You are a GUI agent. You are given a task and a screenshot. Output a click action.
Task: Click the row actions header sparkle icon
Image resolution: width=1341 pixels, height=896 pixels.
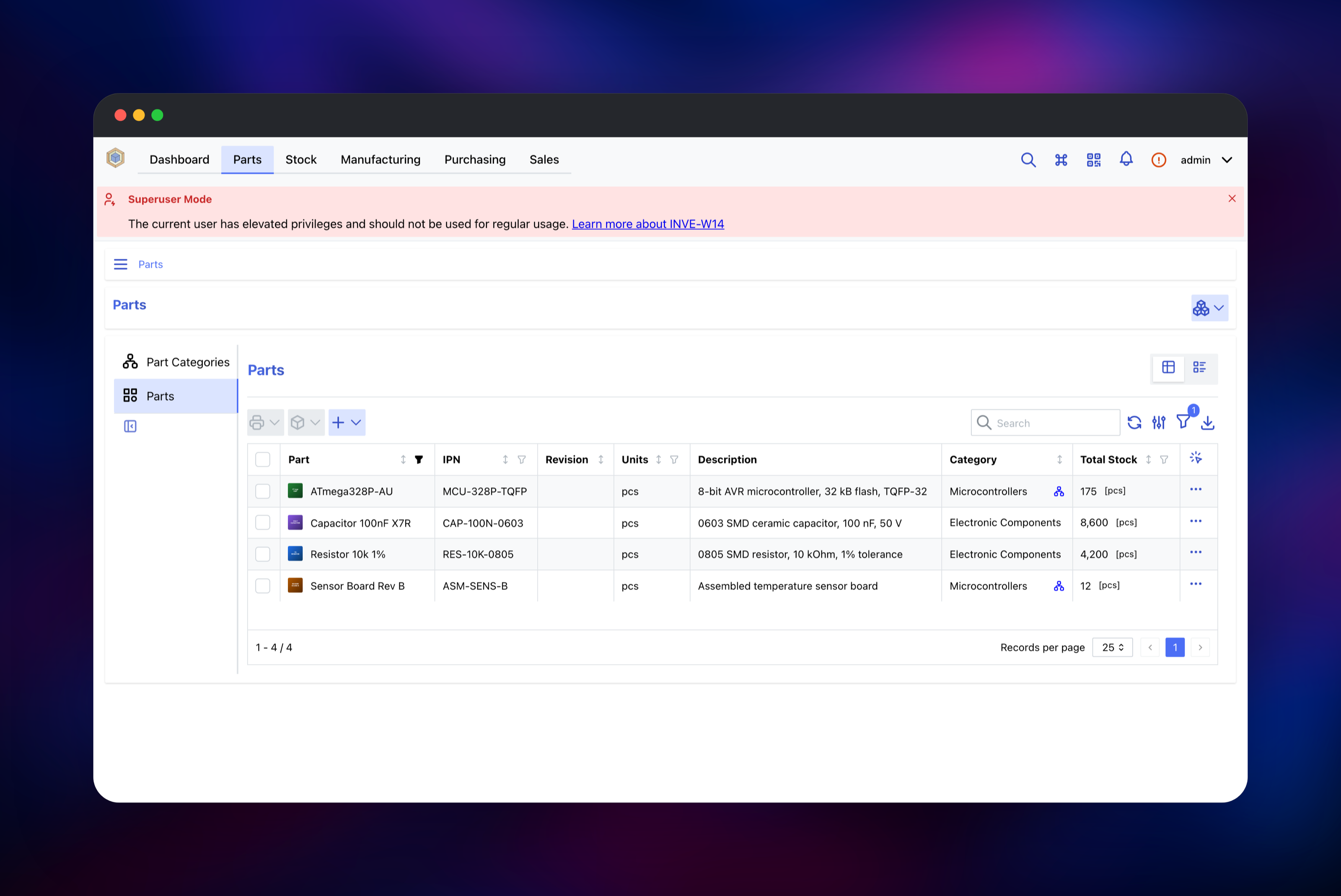[1196, 458]
